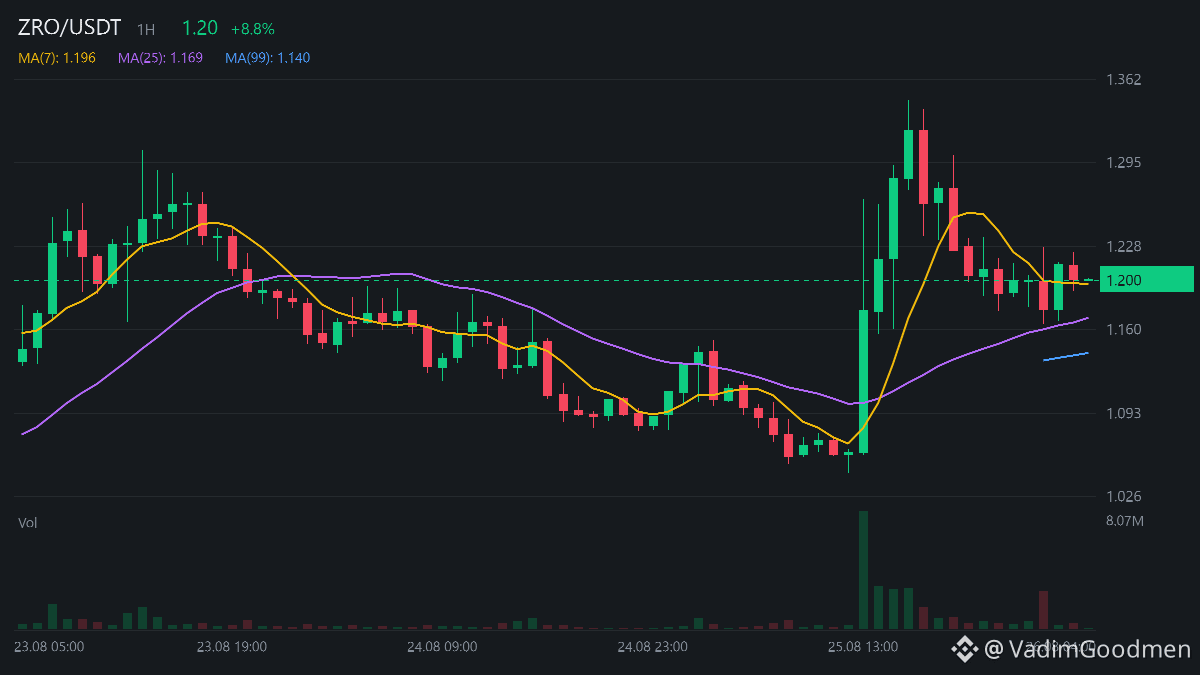
Task: Click the 1.20 current price in header
Action: coord(200,28)
